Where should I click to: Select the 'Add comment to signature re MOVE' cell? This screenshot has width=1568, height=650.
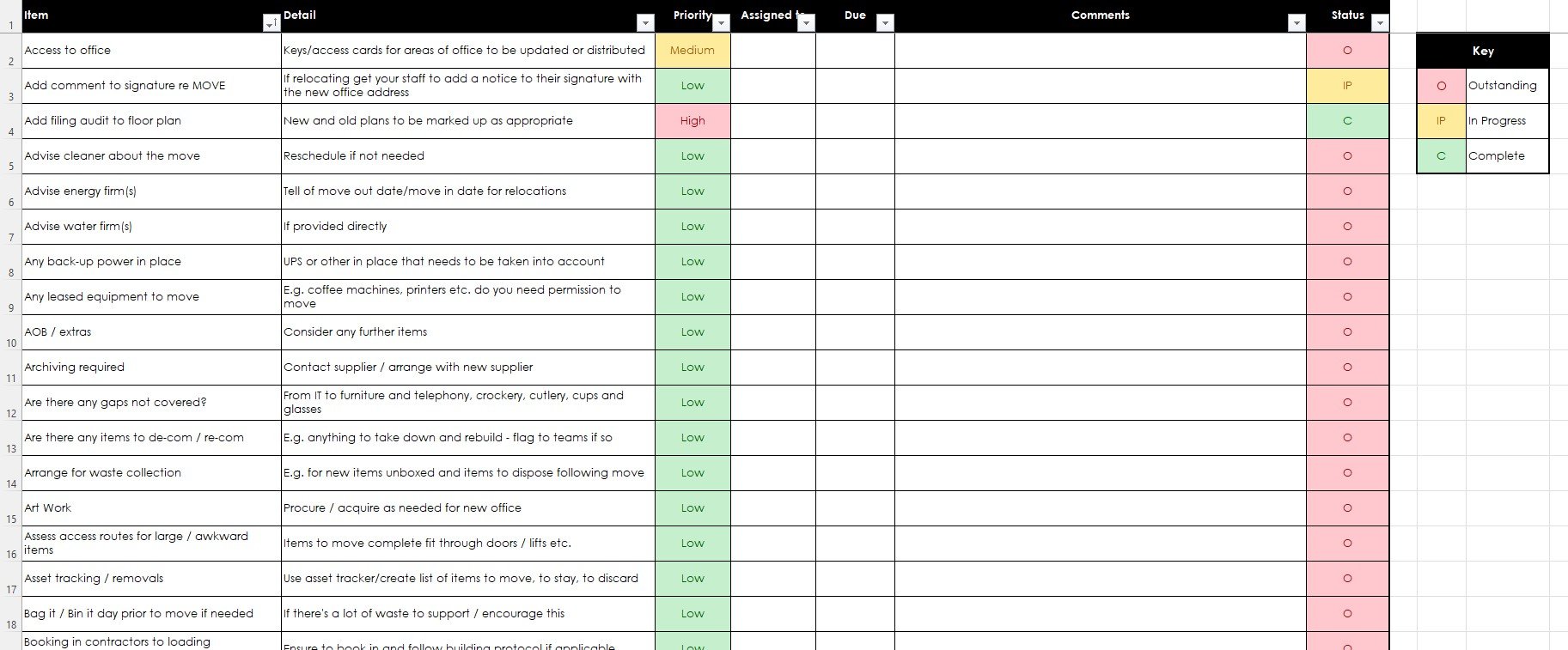coord(151,86)
